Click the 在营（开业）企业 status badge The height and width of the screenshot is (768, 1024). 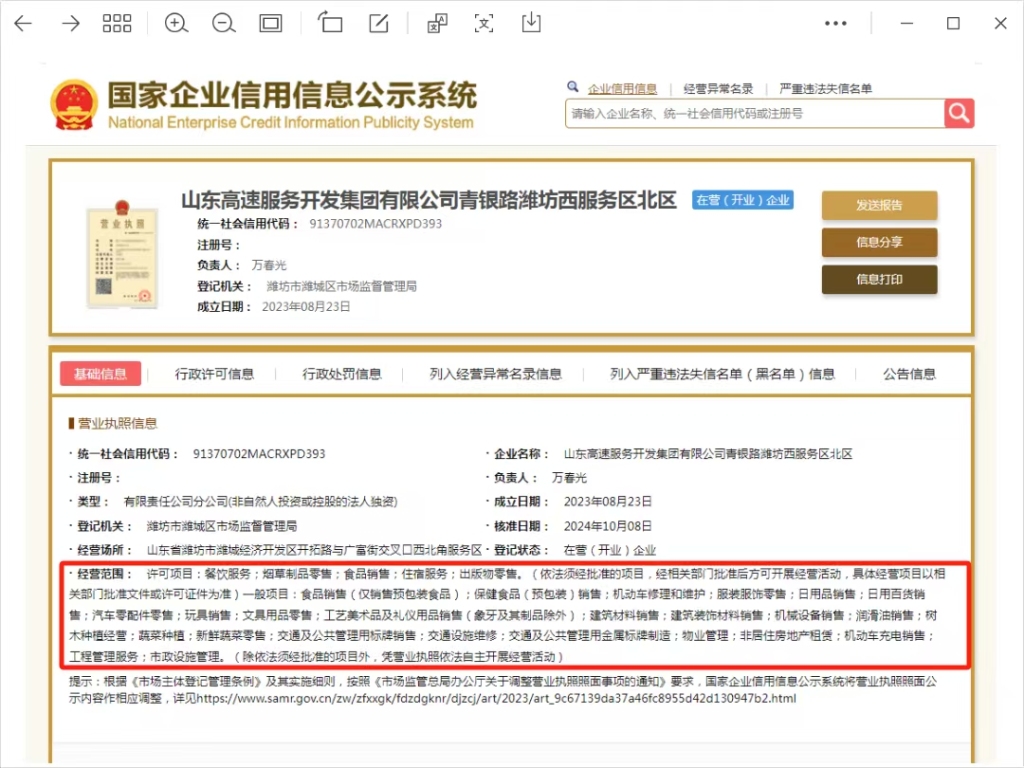pos(743,200)
